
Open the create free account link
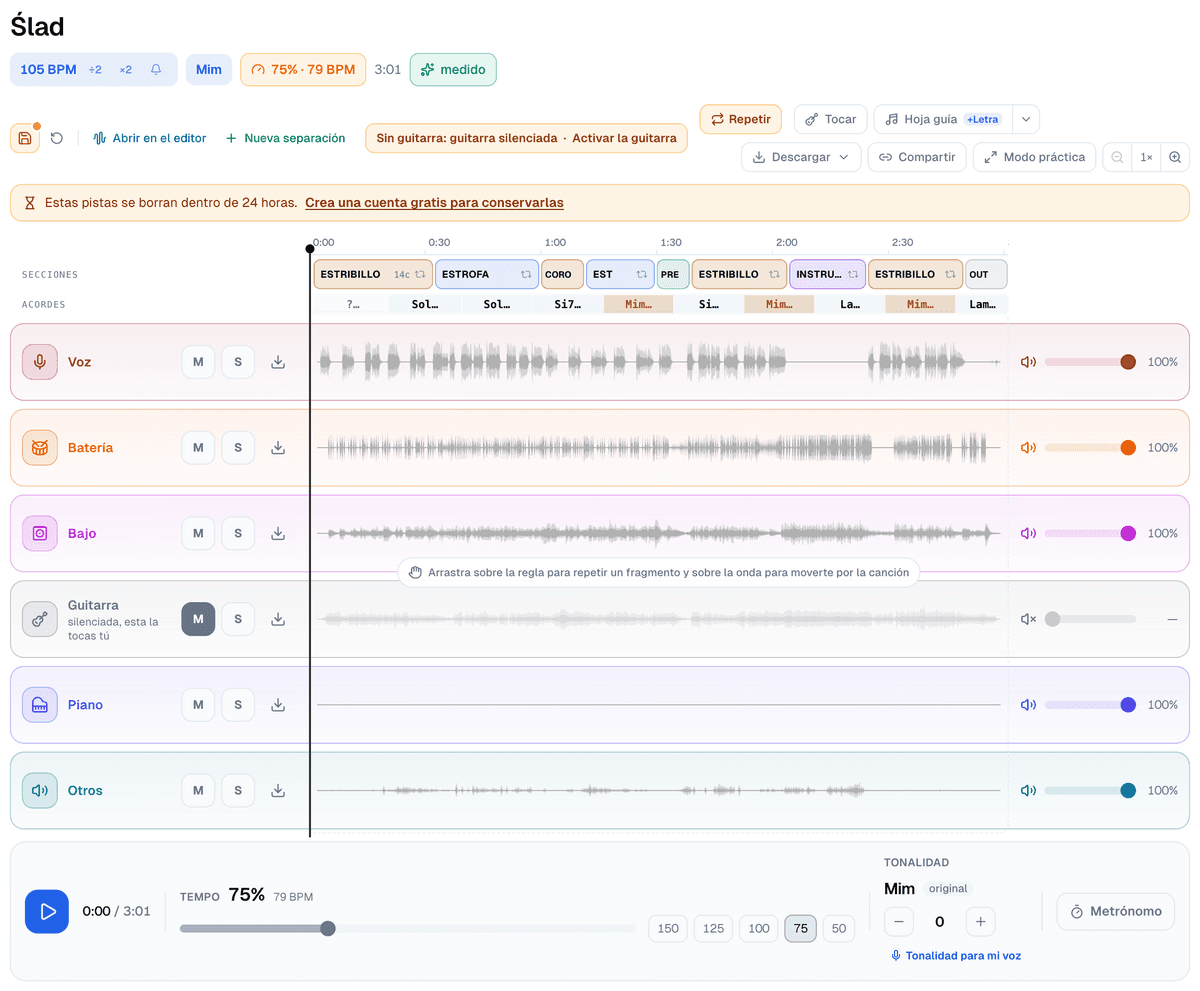click(434, 202)
